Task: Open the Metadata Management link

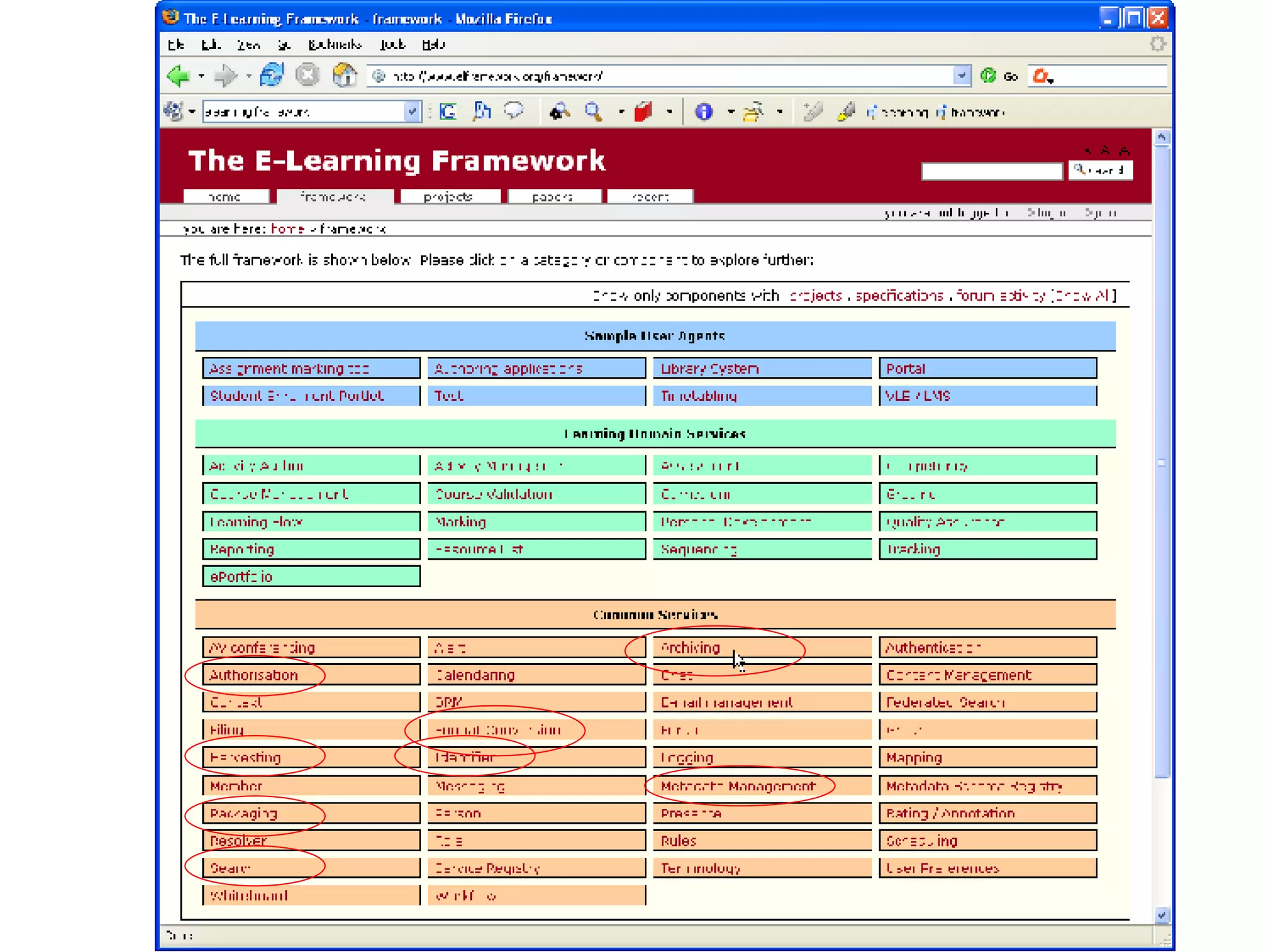Action: [x=738, y=786]
